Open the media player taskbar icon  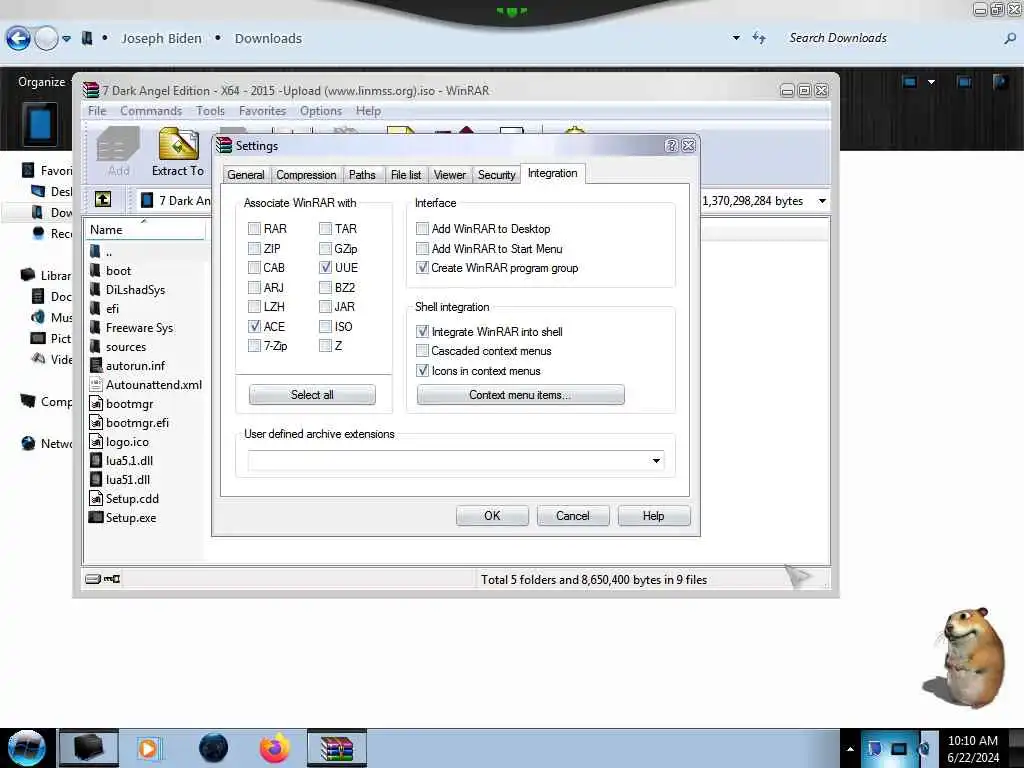tap(148, 748)
